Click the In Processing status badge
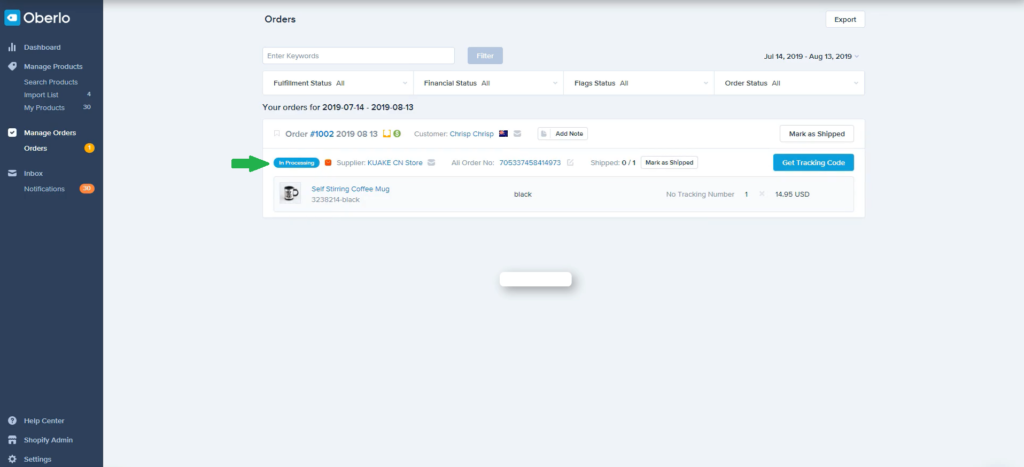 click(296, 163)
